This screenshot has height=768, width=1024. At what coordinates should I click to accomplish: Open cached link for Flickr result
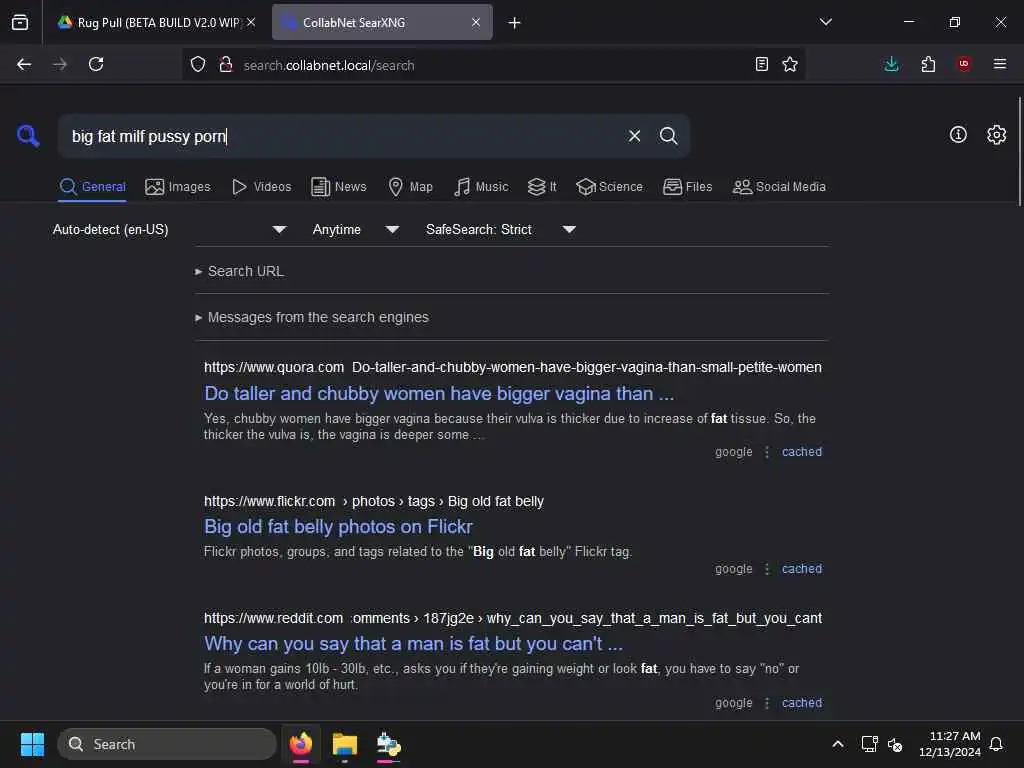[x=802, y=569]
